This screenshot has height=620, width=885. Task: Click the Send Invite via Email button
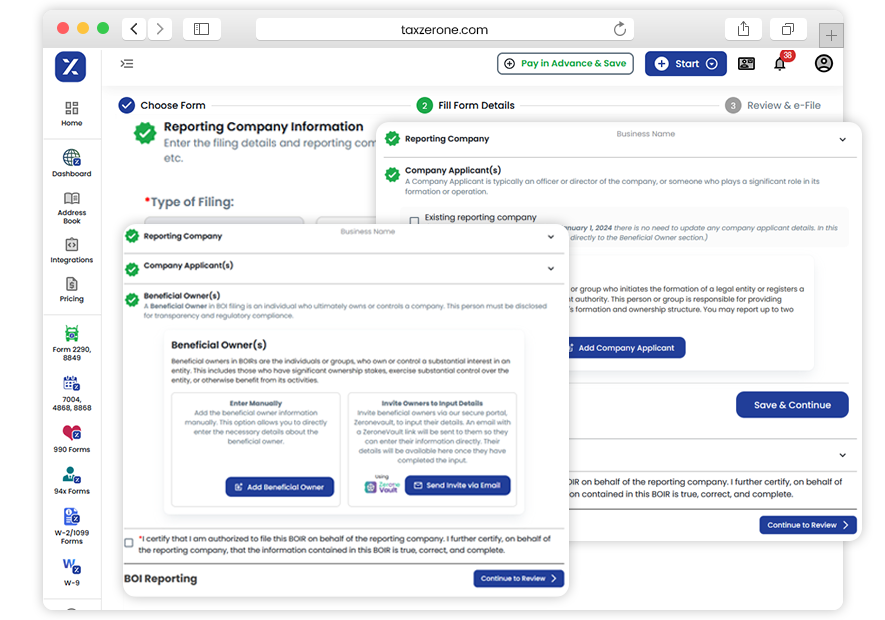456,486
